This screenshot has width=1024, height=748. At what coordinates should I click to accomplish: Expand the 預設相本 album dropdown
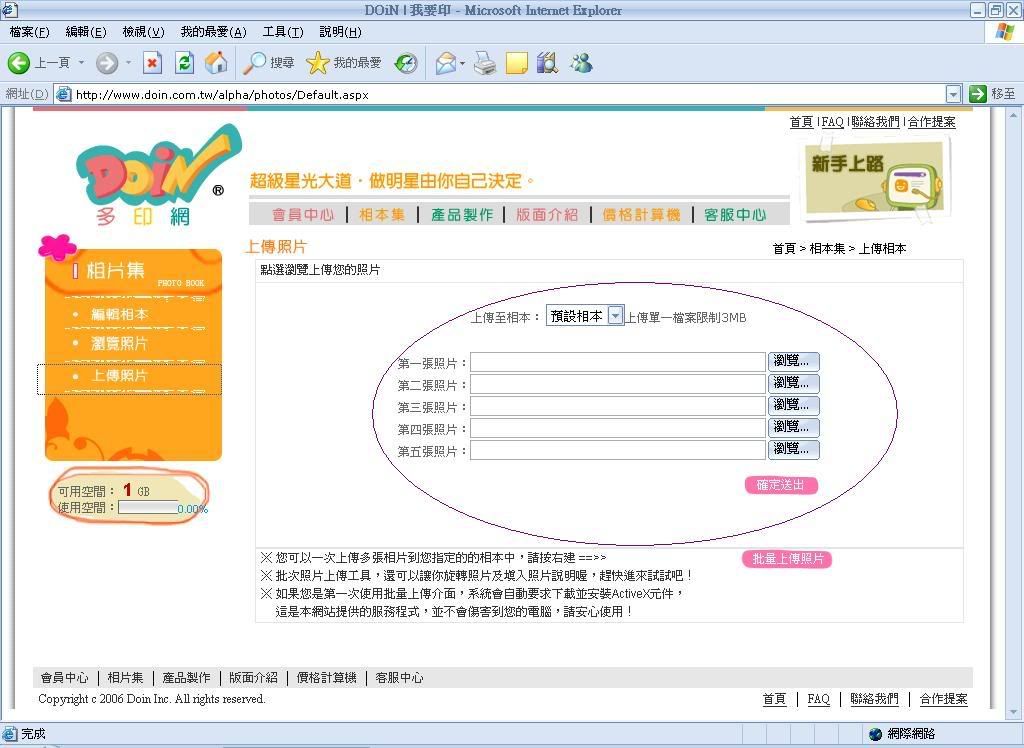[615, 316]
